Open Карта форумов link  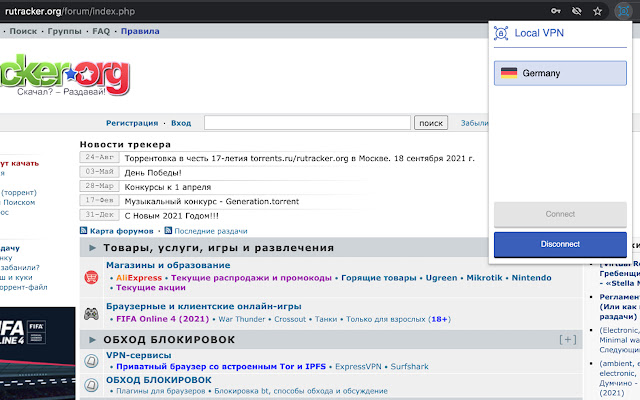122,231
